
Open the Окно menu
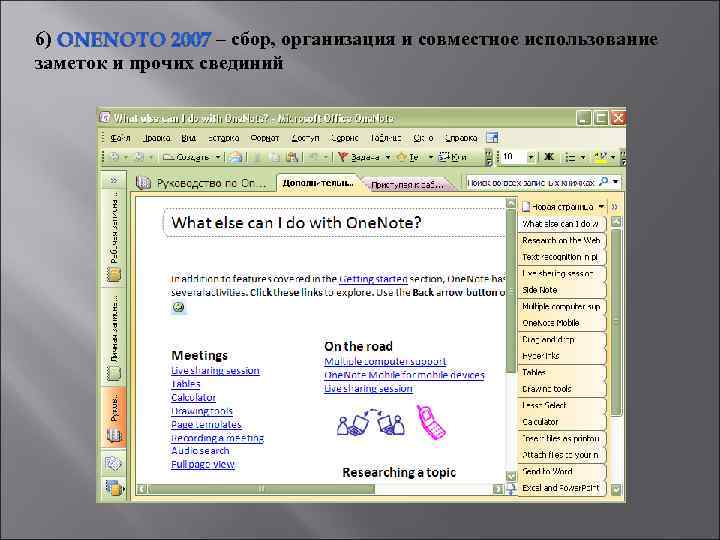(x=423, y=138)
